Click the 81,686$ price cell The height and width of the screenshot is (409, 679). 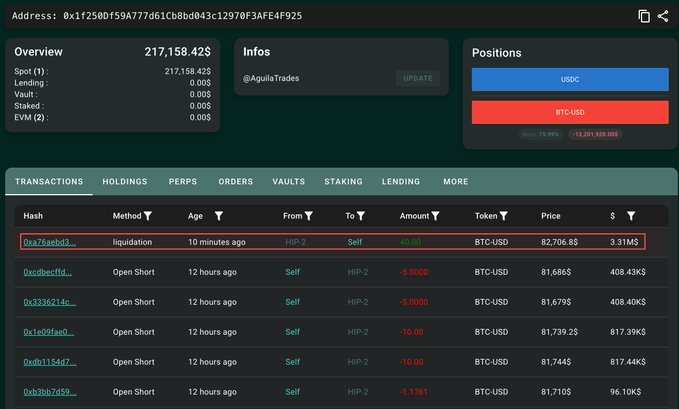point(556,272)
